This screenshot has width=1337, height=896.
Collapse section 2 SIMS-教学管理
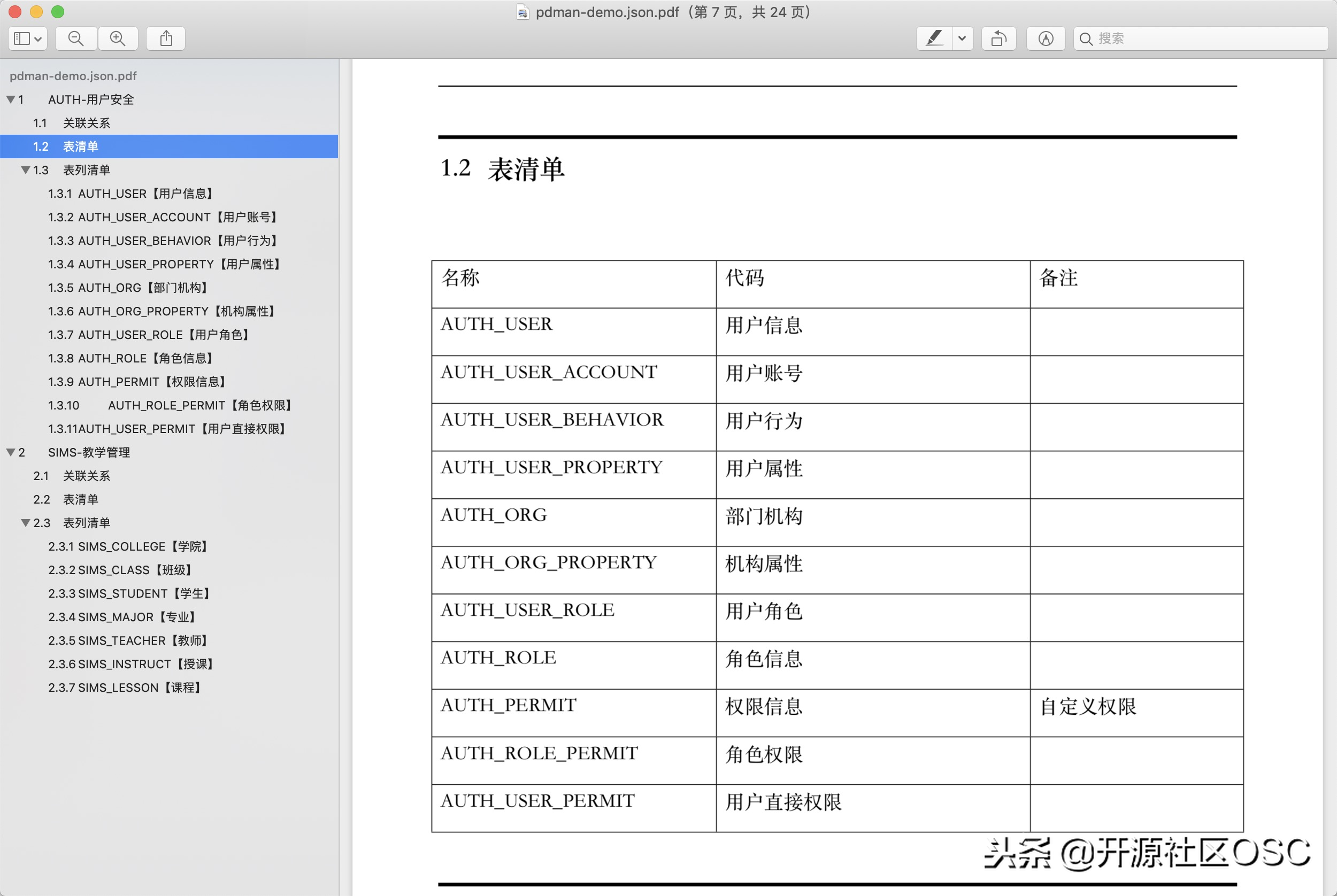10,452
